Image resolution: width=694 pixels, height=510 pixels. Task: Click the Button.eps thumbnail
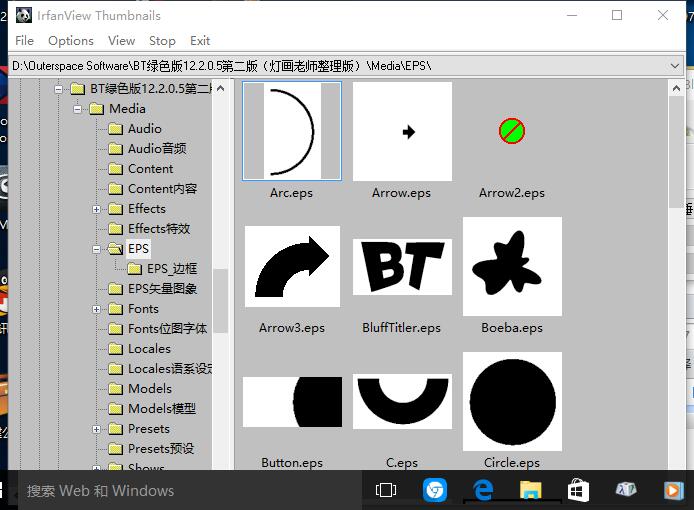tap(292, 402)
